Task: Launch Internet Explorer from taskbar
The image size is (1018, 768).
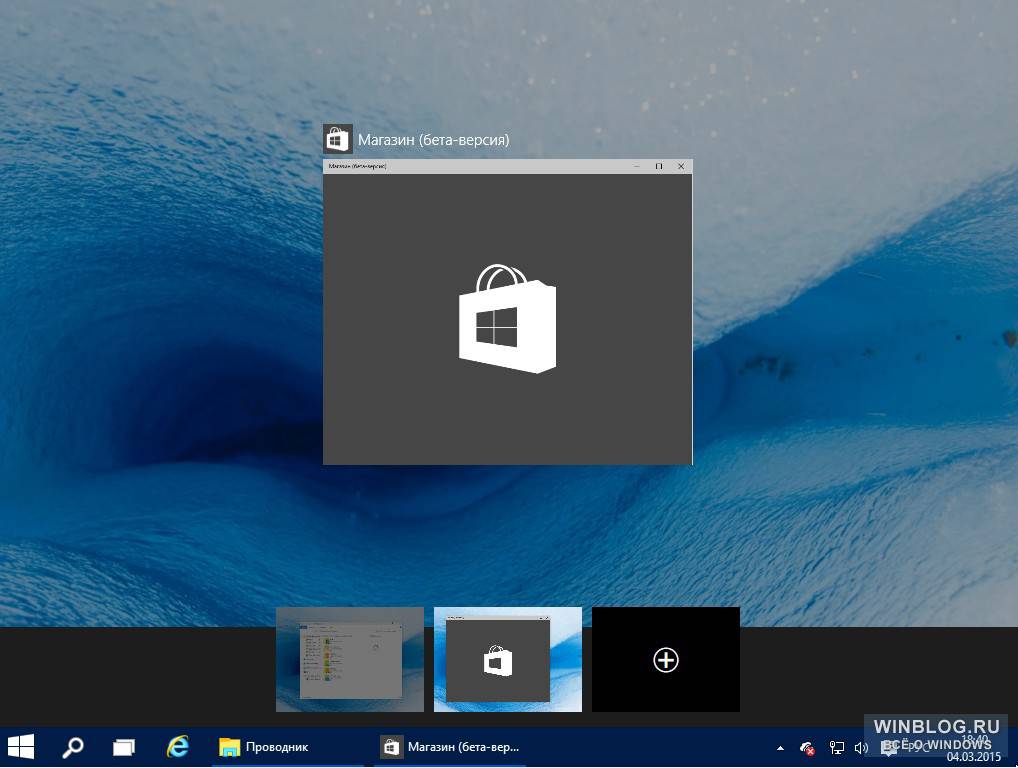Action: 177,747
